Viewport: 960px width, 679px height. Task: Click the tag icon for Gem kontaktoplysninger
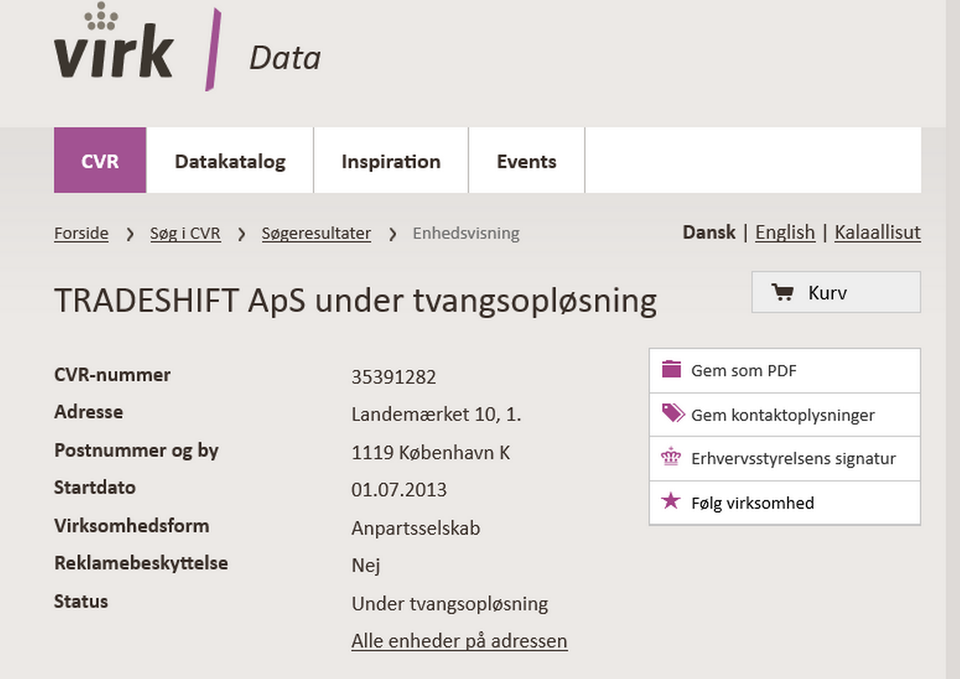coord(673,414)
